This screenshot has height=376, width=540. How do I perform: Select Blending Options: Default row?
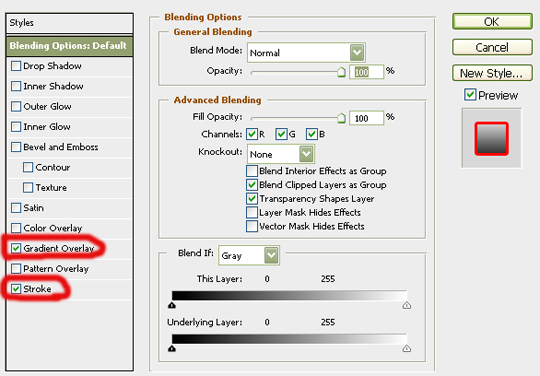tap(69, 46)
